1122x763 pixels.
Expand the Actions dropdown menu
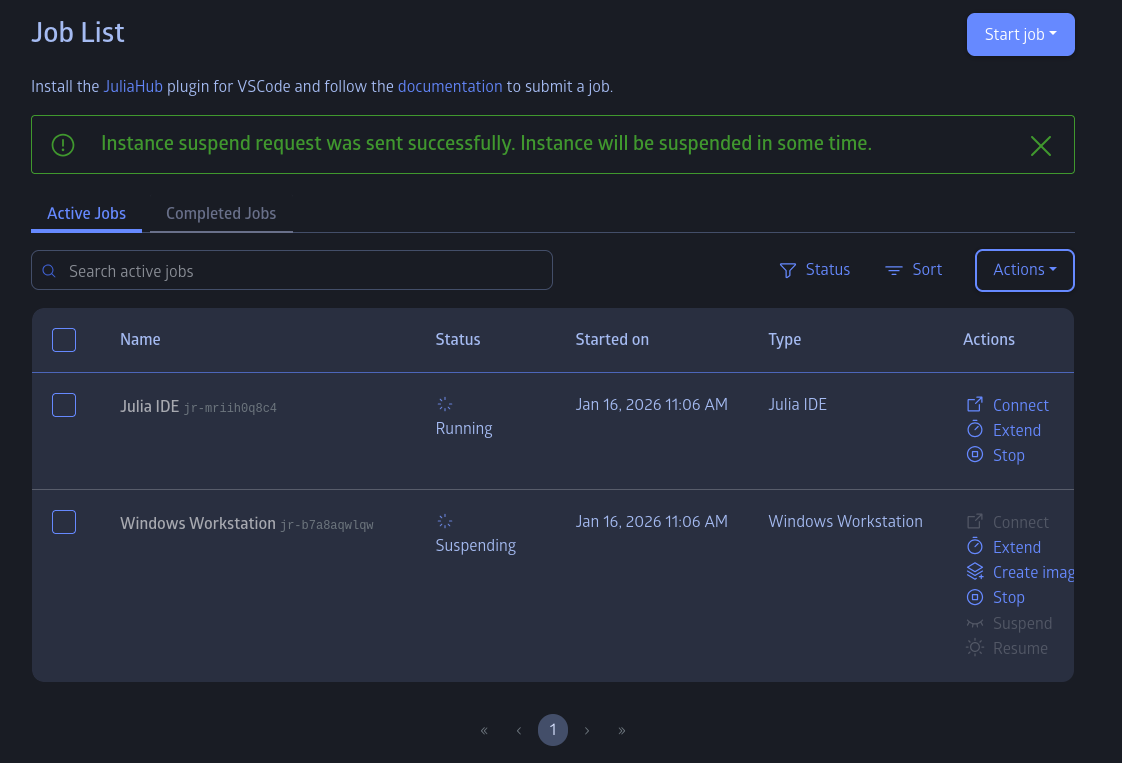(x=1024, y=270)
